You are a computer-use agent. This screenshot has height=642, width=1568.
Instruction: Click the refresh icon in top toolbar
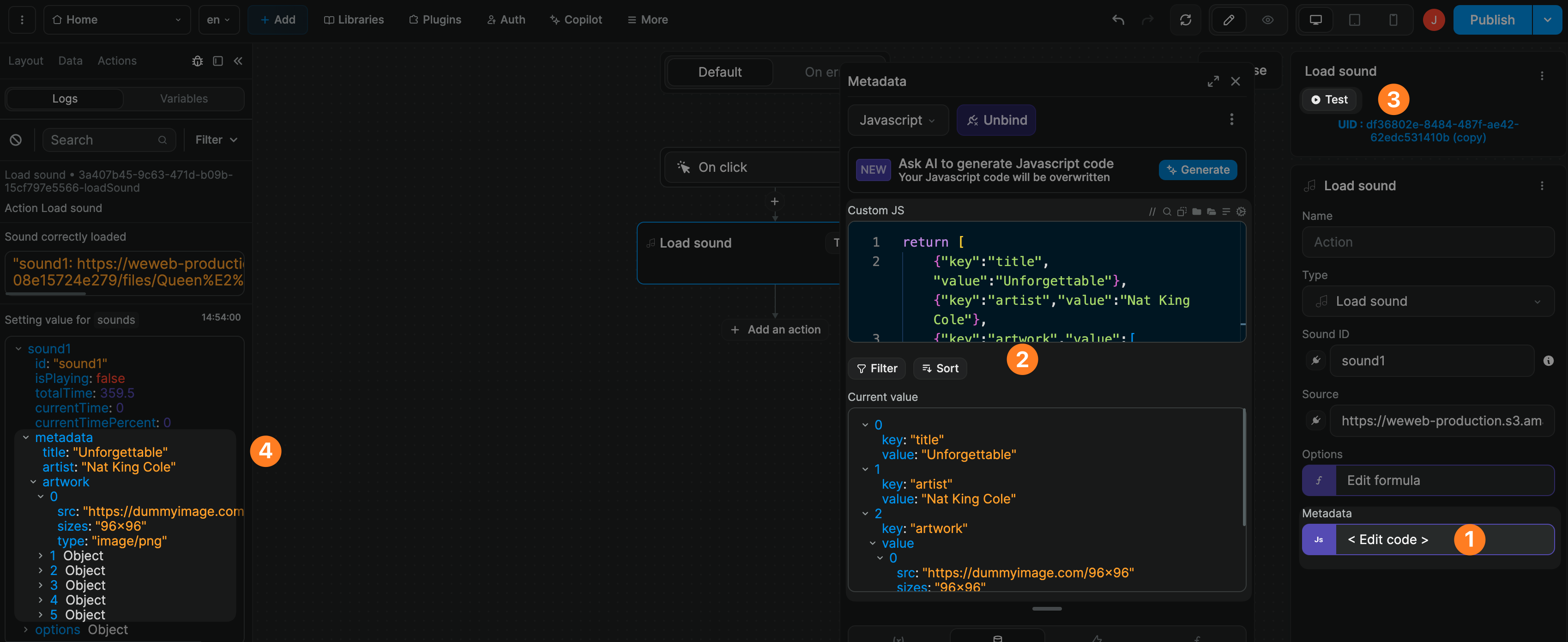(x=1185, y=20)
